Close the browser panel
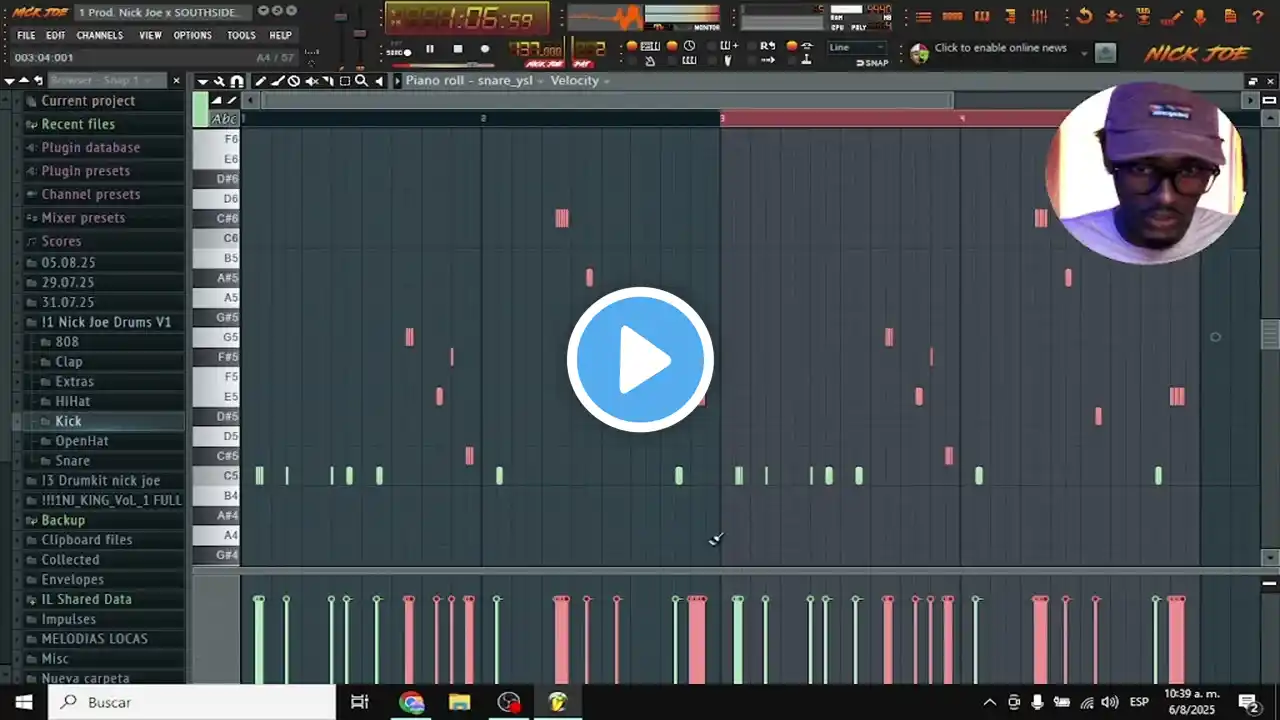The width and height of the screenshot is (1280, 720). click(176, 81)
